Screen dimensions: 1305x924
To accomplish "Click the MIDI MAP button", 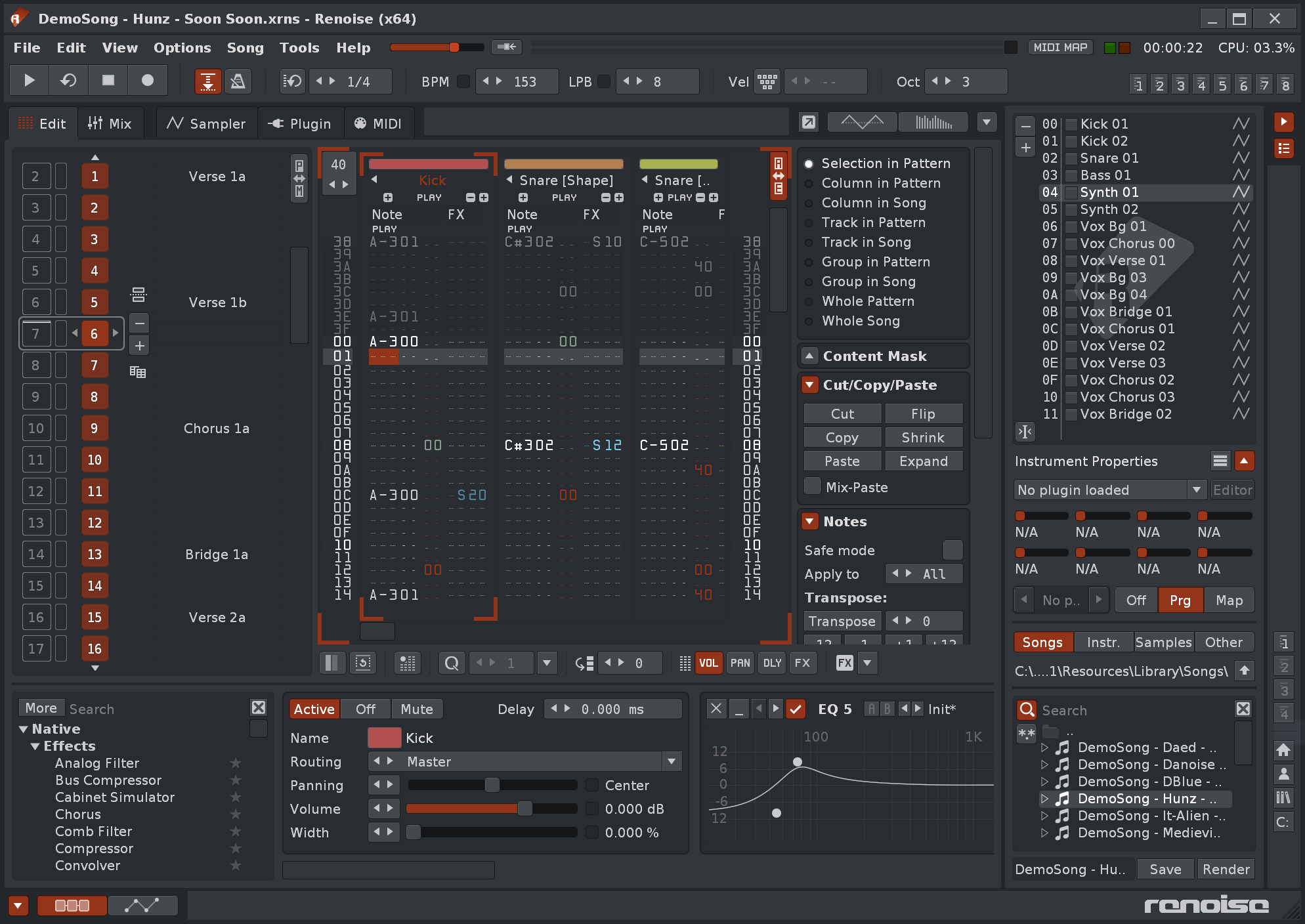I will [x=1060, y=47].
